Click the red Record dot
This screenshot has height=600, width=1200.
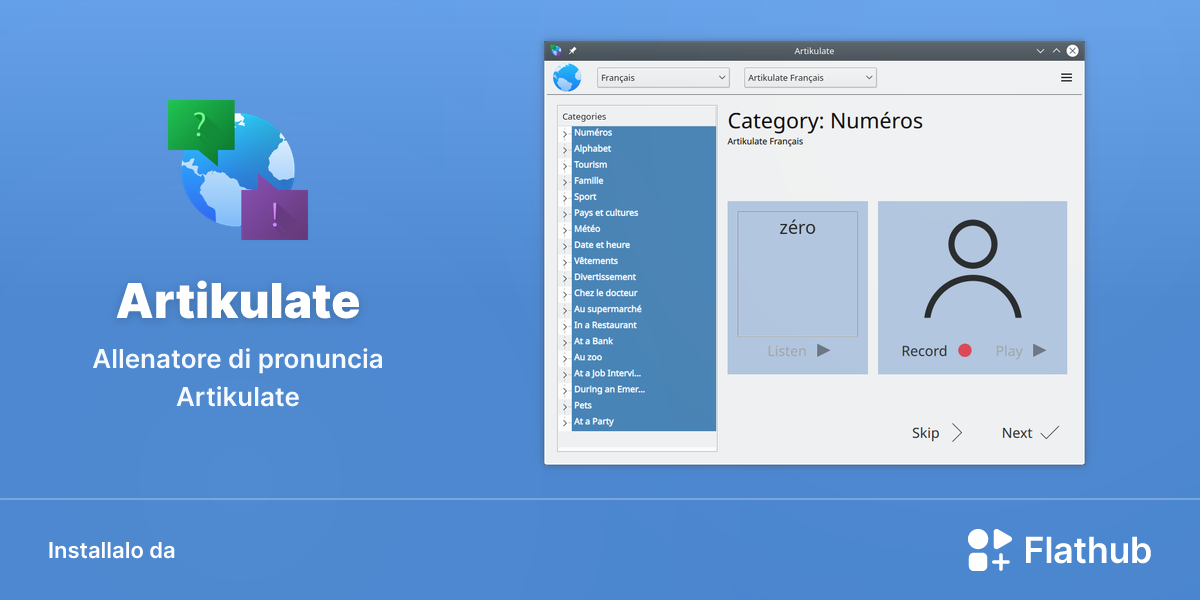[964, 350]
